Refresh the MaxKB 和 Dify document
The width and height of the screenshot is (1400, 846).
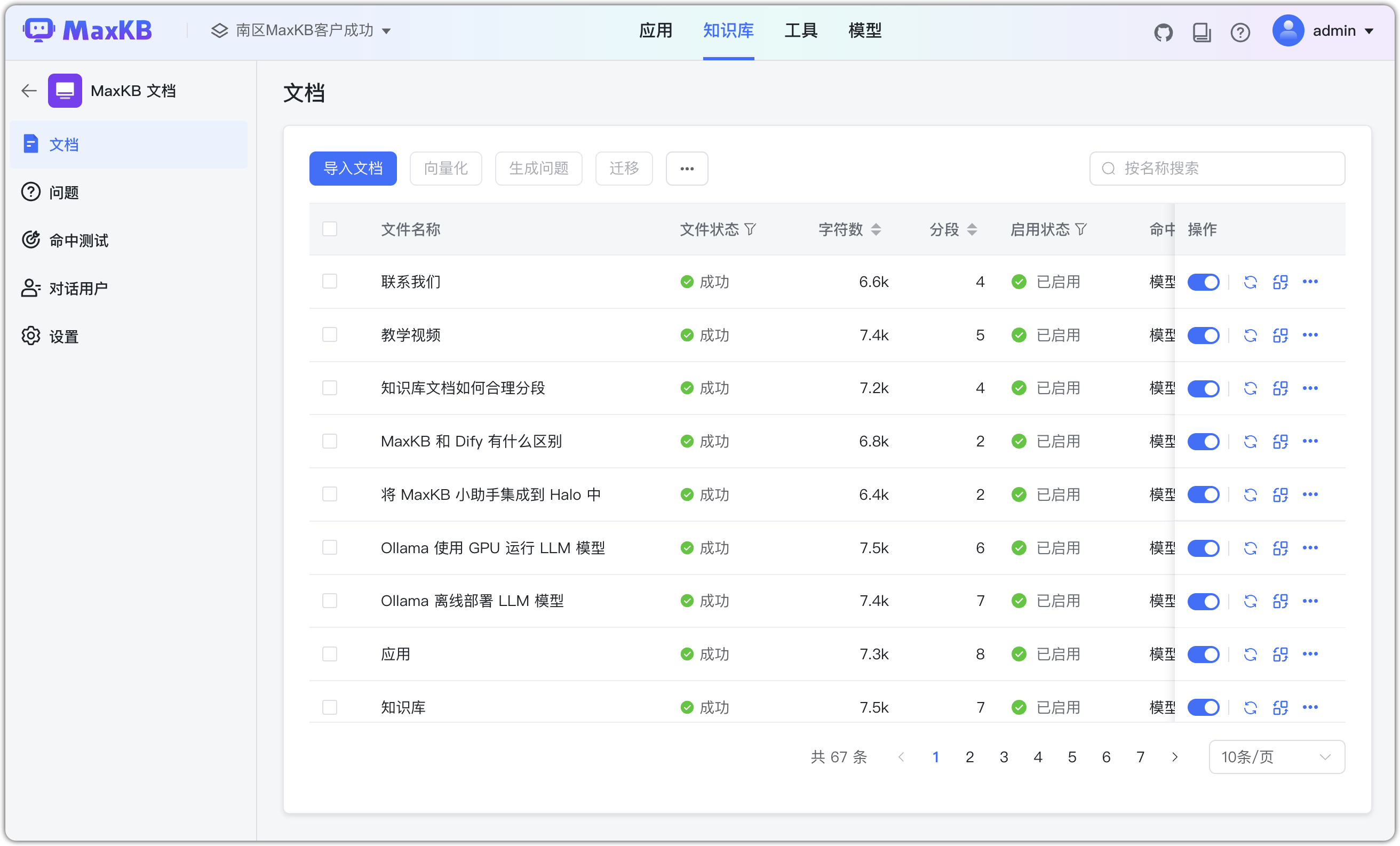click(1250, 442)
